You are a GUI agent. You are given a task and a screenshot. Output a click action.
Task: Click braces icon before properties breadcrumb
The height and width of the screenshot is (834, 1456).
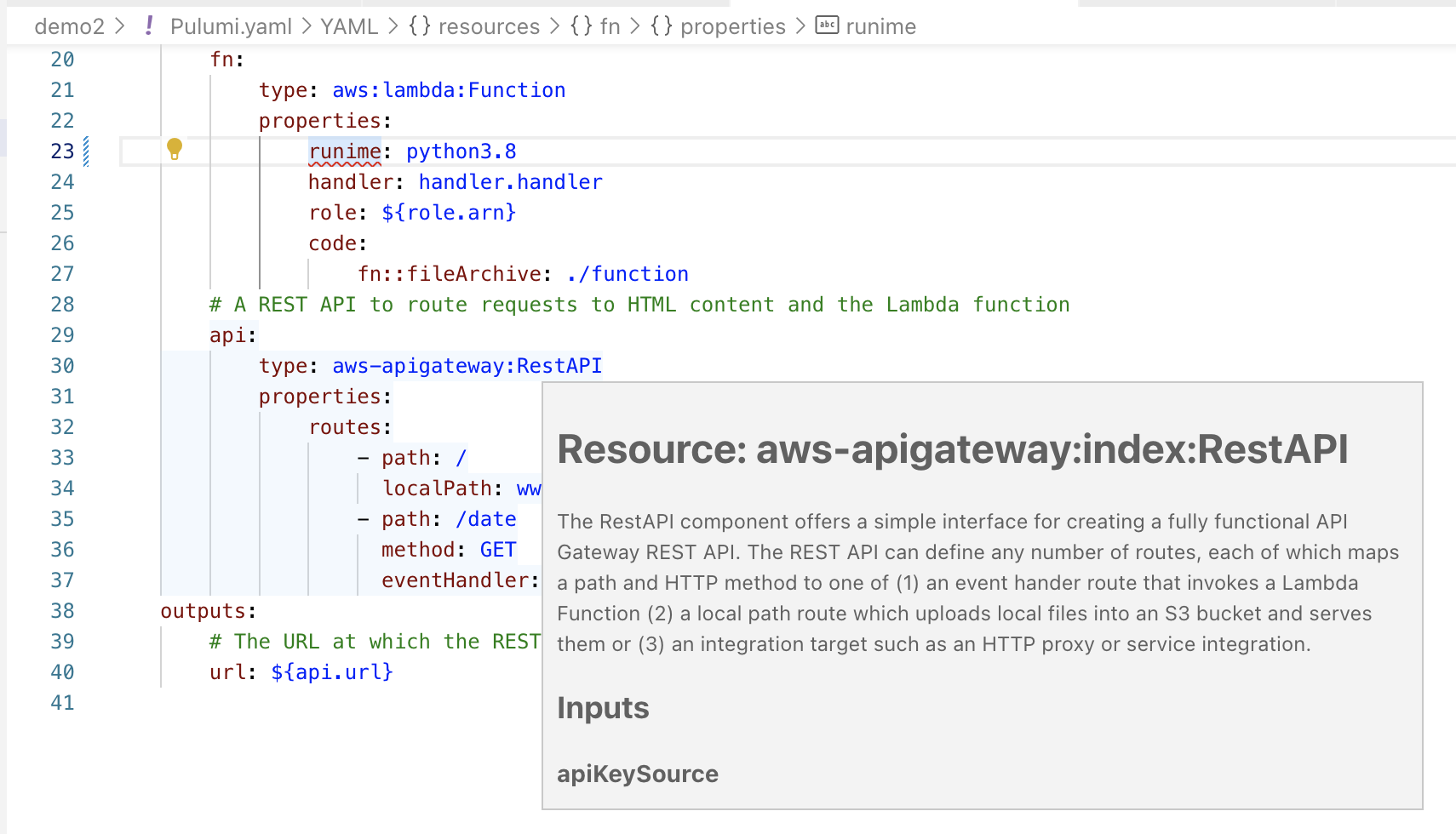(662, 26)
